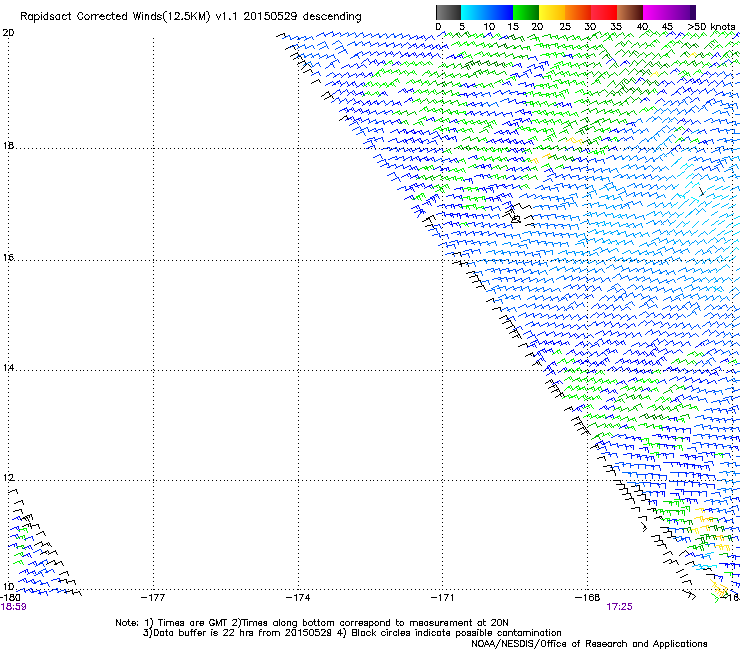Viewport: 740px width, 650px height.
Task: Click the Rapidscat Corrected Winds title text
Action: pyautogui.click(x=191, y=17)
